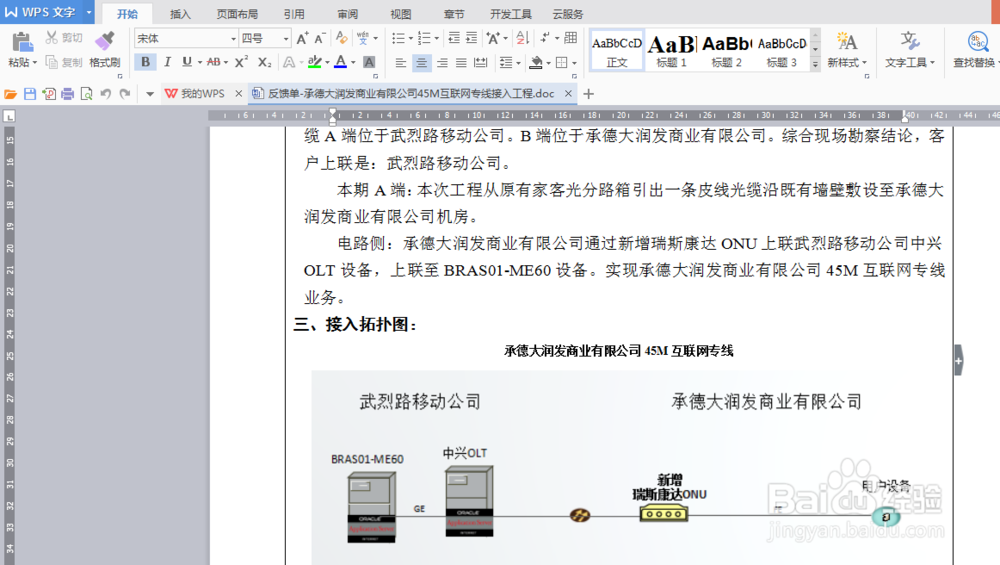This screenshot has width=1000, height=565.
Task: Click the print preview icon
Action: tap(87, 94)
